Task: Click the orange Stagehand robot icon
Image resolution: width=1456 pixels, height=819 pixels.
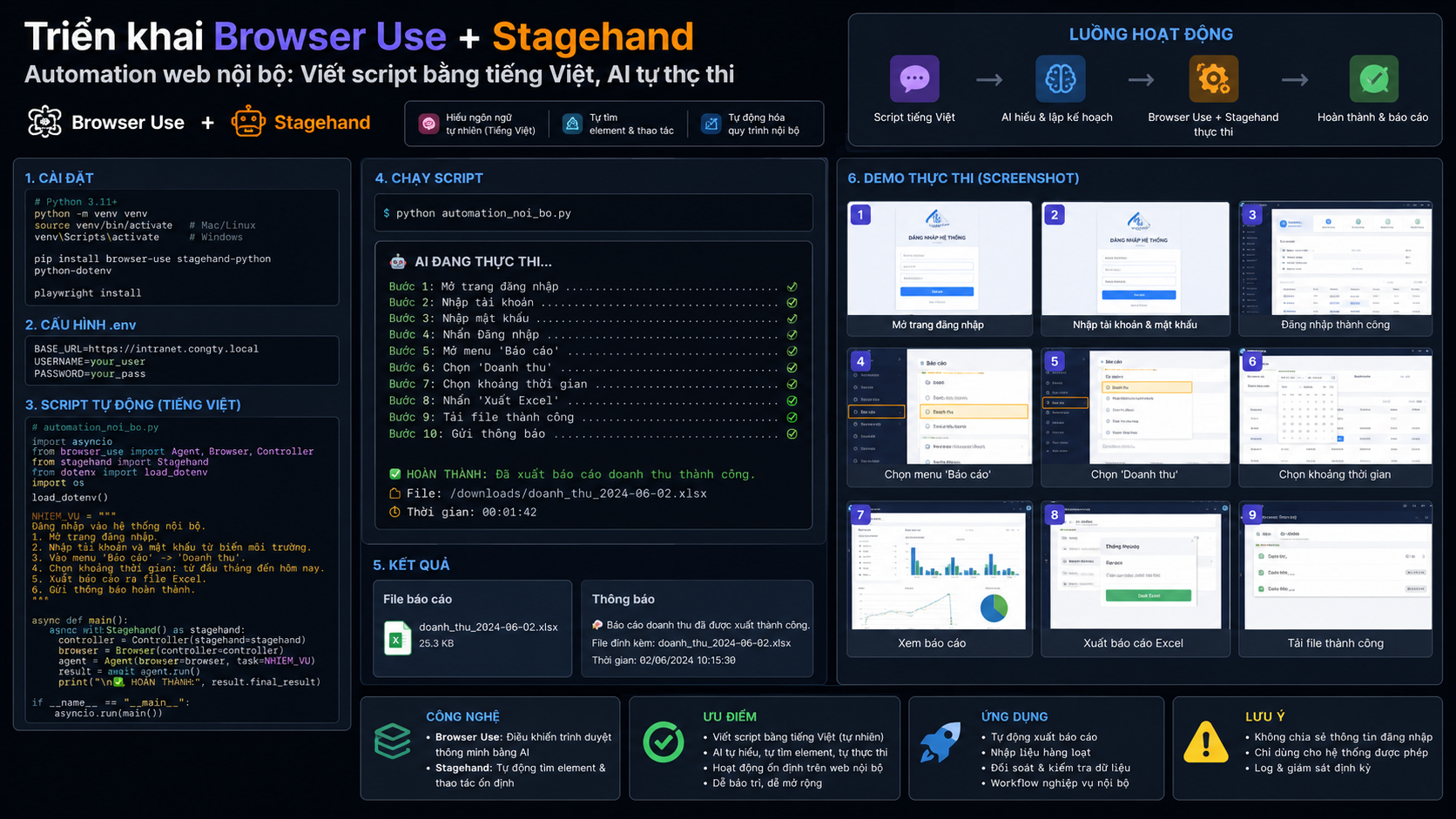Action: click(248, 122)
